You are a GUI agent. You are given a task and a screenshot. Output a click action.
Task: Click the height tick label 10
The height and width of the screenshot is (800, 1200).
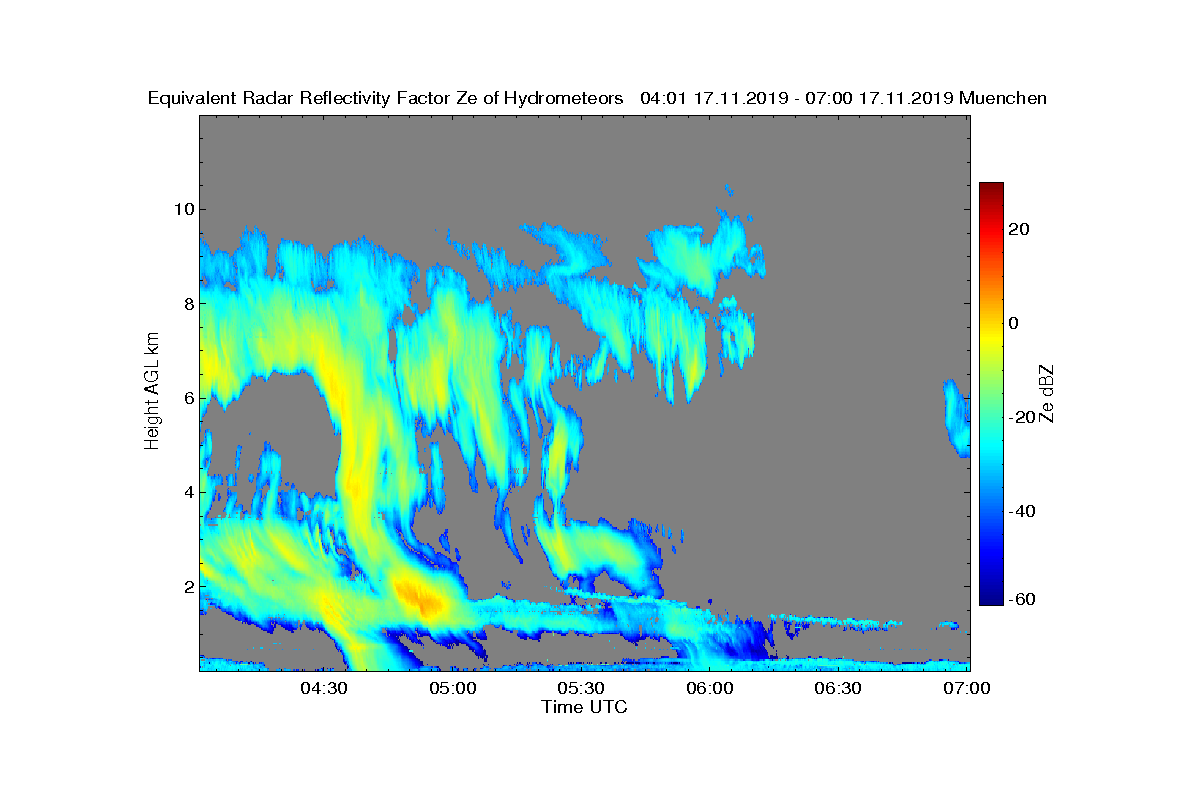[183, 209]
